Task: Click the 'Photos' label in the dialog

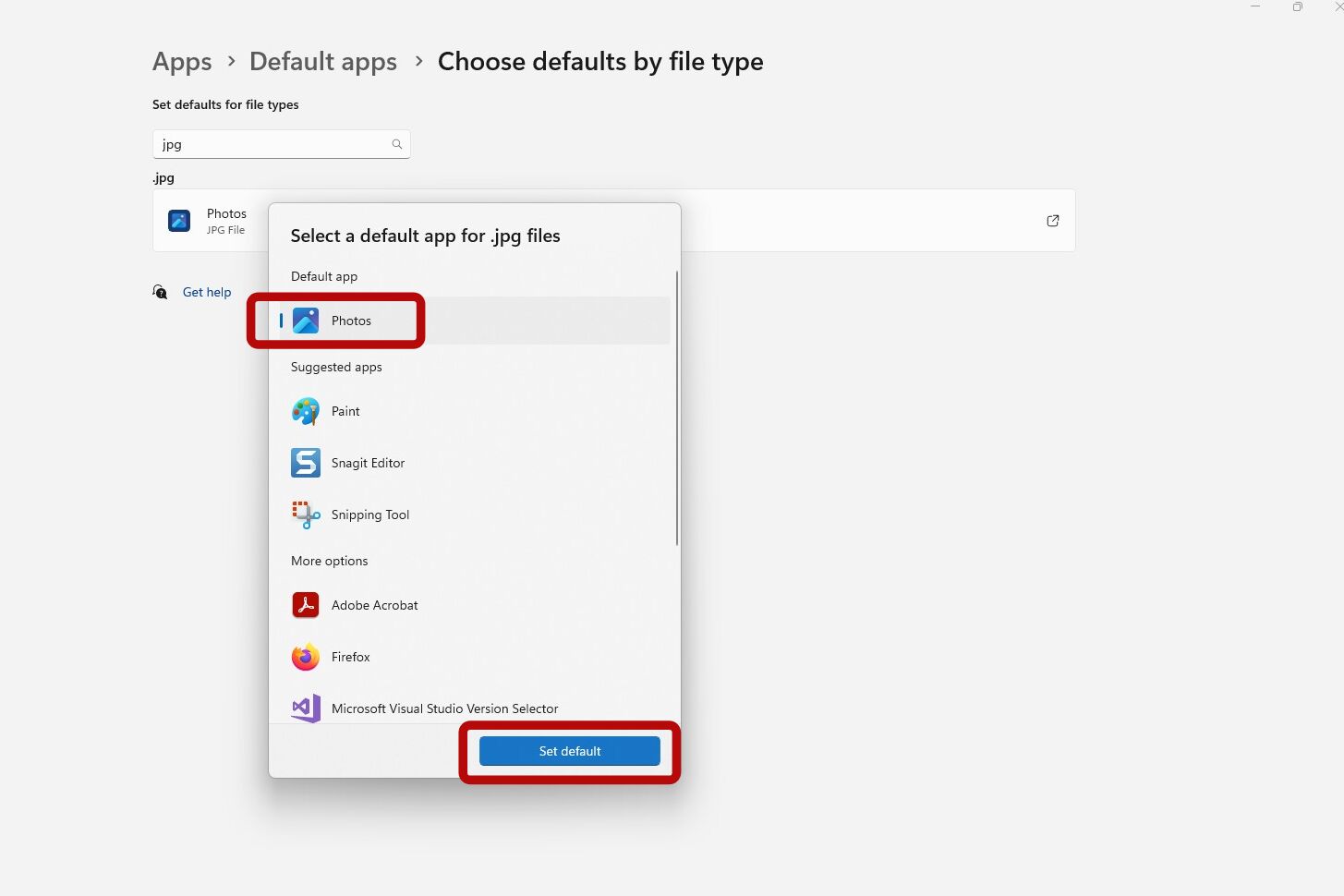Action: pos(351,321)
